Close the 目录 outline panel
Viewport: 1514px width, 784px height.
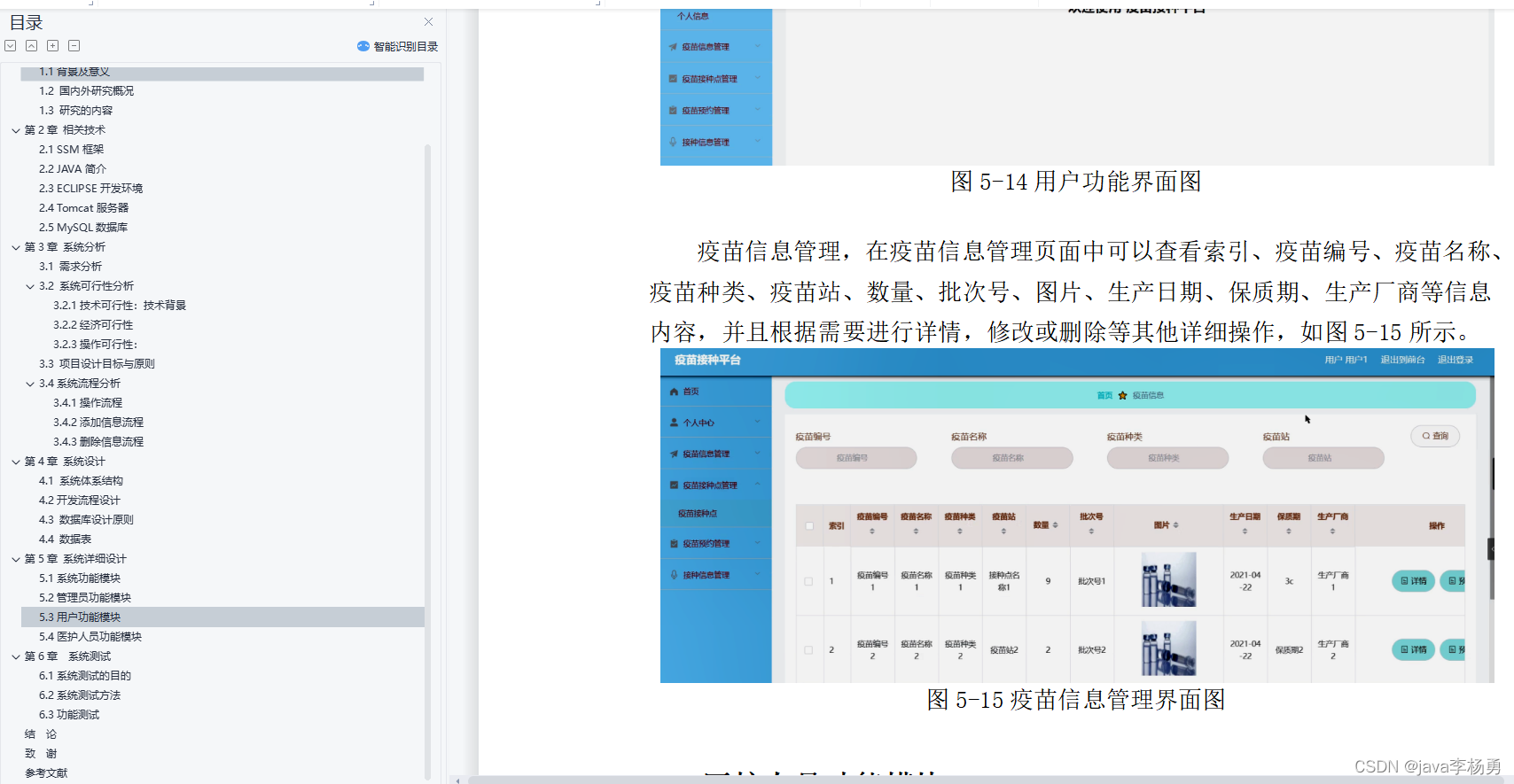point(428,22)
